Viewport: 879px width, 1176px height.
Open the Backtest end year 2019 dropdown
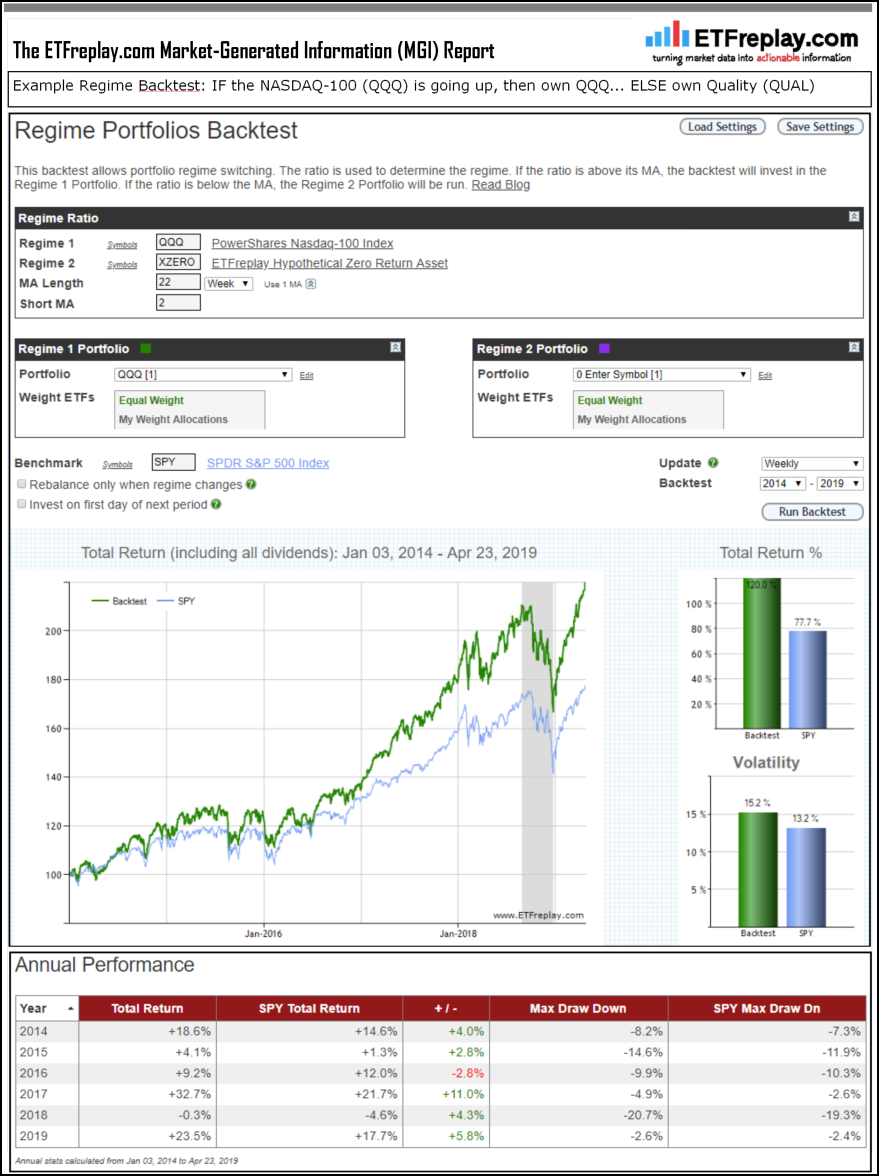point(840,484)
